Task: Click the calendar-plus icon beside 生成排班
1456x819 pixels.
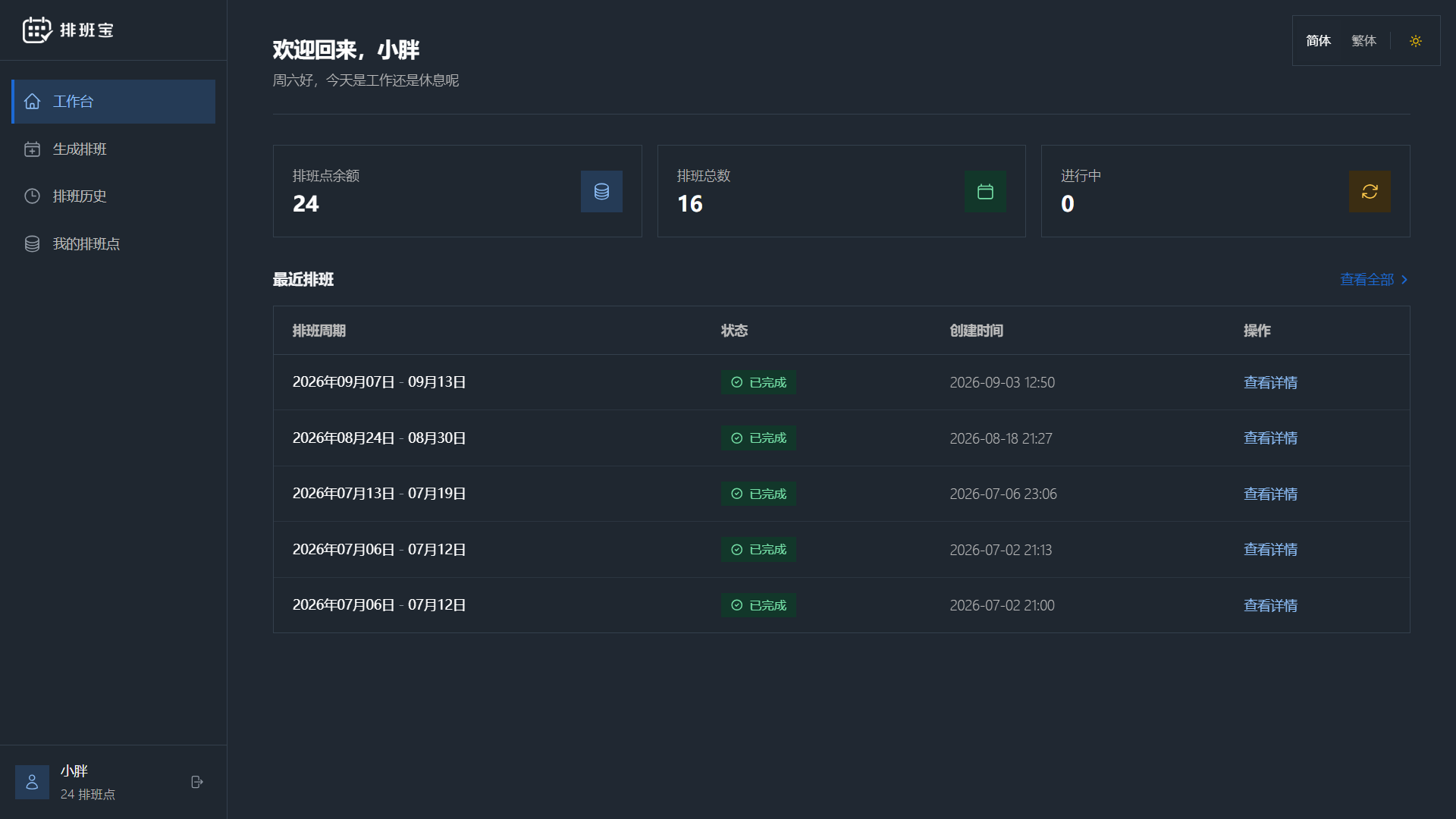Action: (x=32, y=149)
